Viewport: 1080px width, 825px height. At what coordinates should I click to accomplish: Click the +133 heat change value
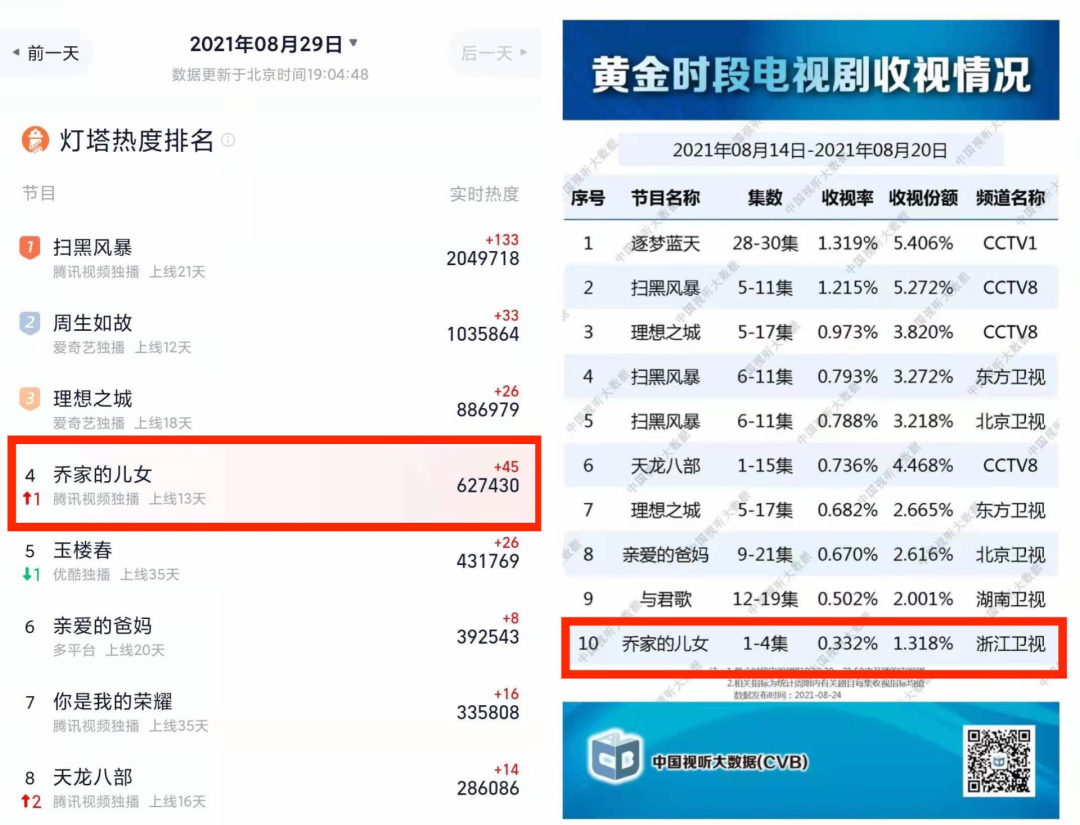point(502,240)
